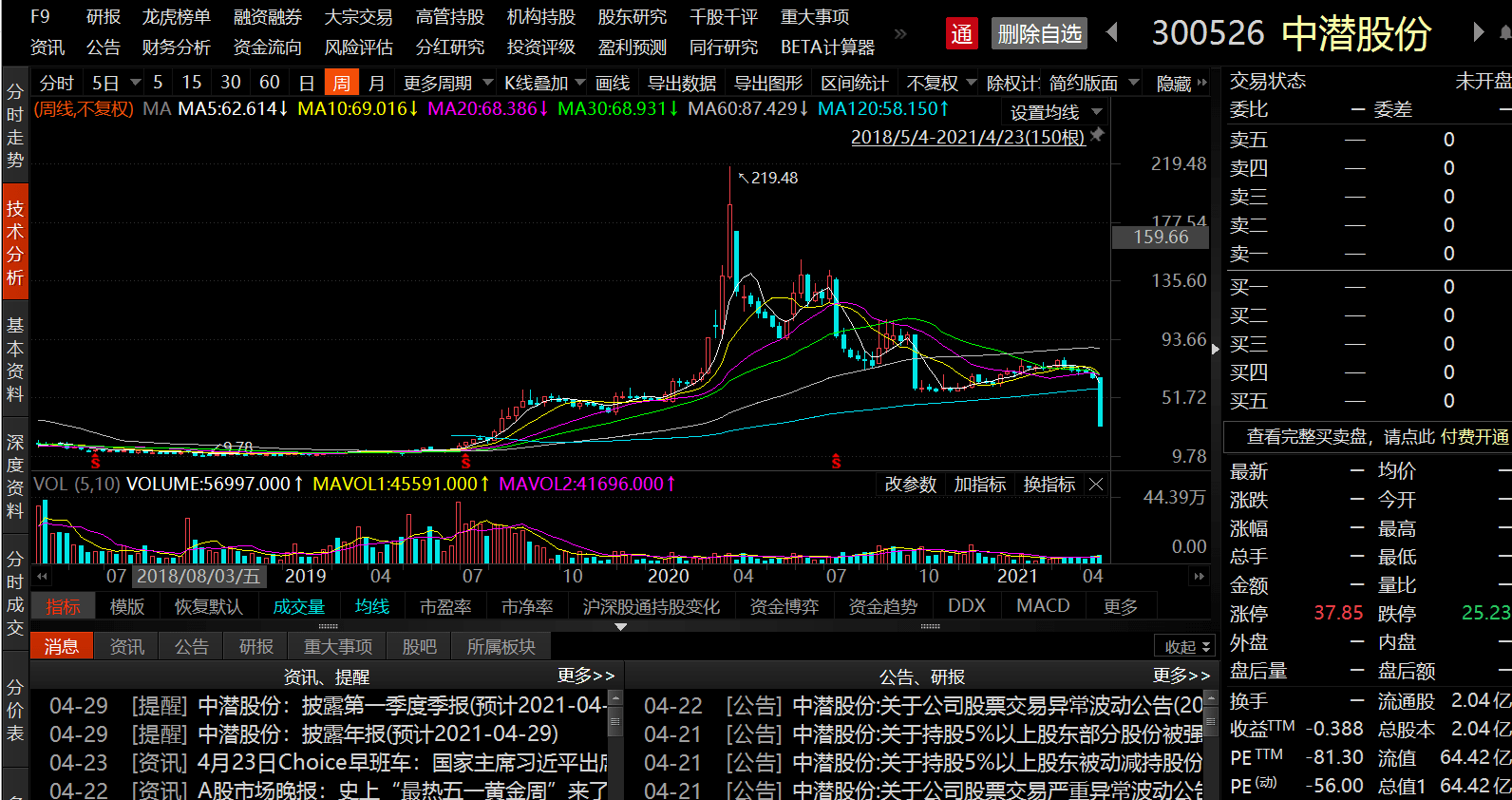The image size is (1512, 800).
Task: Select the 月 monthly period
Action: (376, 83)
